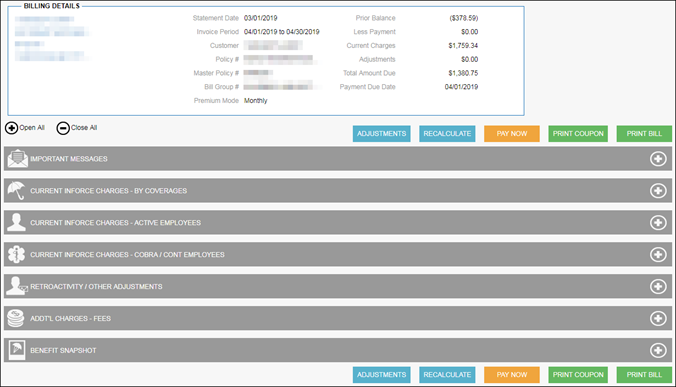This screenshot has width=676, height=387.
Task: Click the Benefit Snapshot document icon
Action: coord(17,350)
